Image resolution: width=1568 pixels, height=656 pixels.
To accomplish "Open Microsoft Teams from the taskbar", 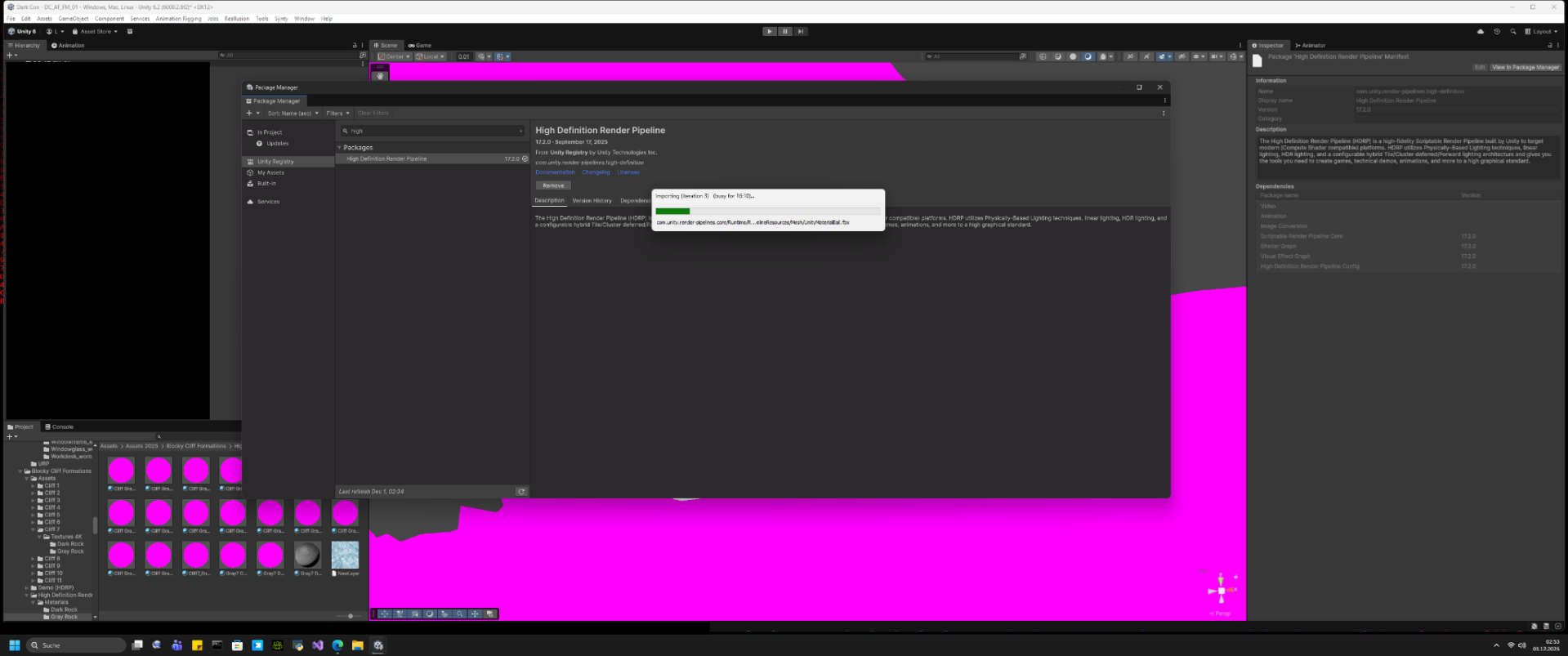I will coord(176,645).
